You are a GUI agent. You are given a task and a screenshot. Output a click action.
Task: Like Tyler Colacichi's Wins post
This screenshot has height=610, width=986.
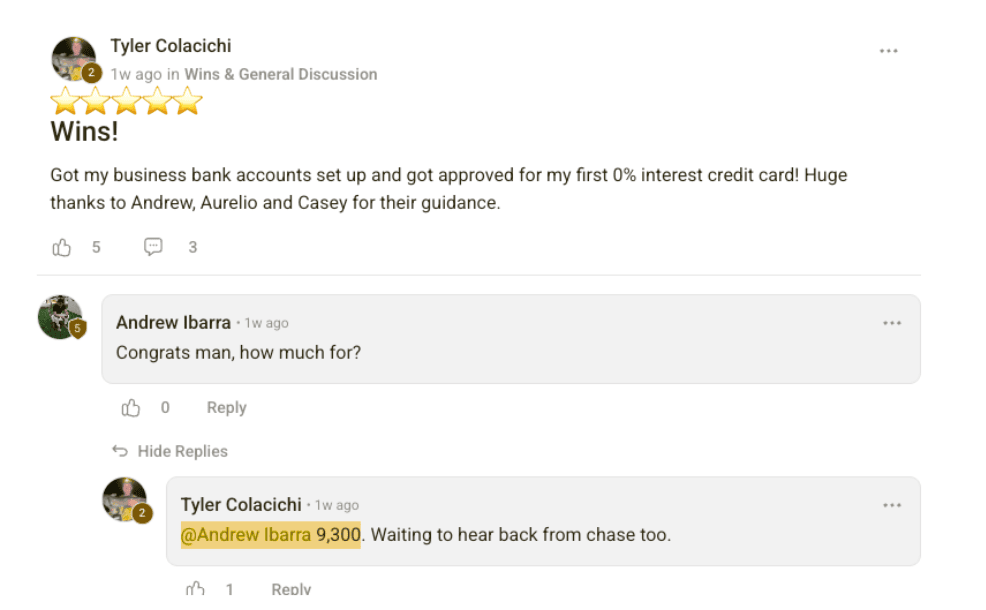click(62, 247)
